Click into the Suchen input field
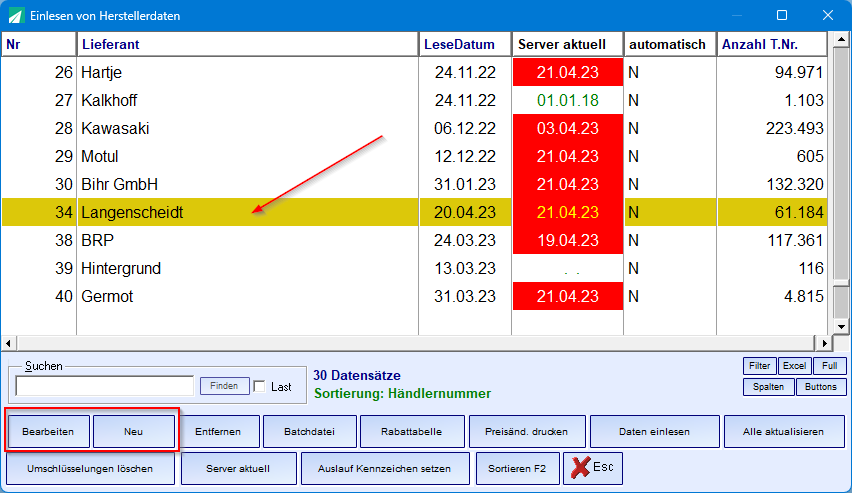Screen dimensions: 852x493 tap(104, 386)
